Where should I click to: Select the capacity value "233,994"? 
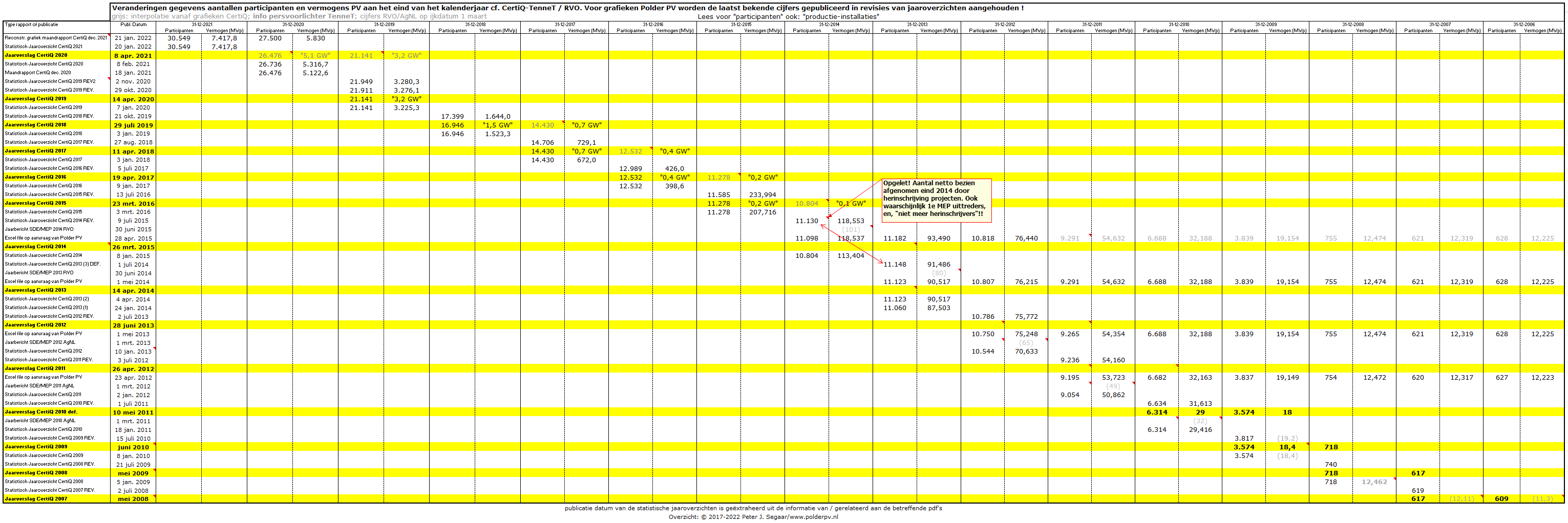(762, 194)
